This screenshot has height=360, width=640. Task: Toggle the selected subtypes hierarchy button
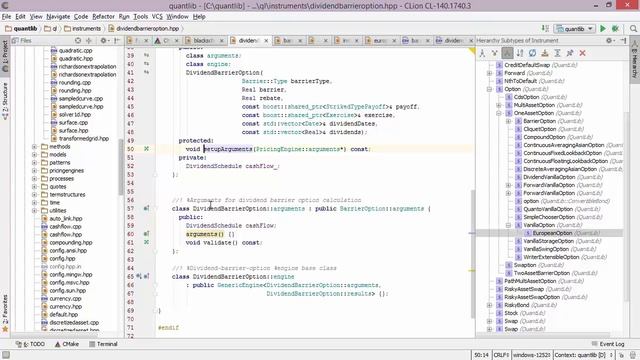coord(507,53)
